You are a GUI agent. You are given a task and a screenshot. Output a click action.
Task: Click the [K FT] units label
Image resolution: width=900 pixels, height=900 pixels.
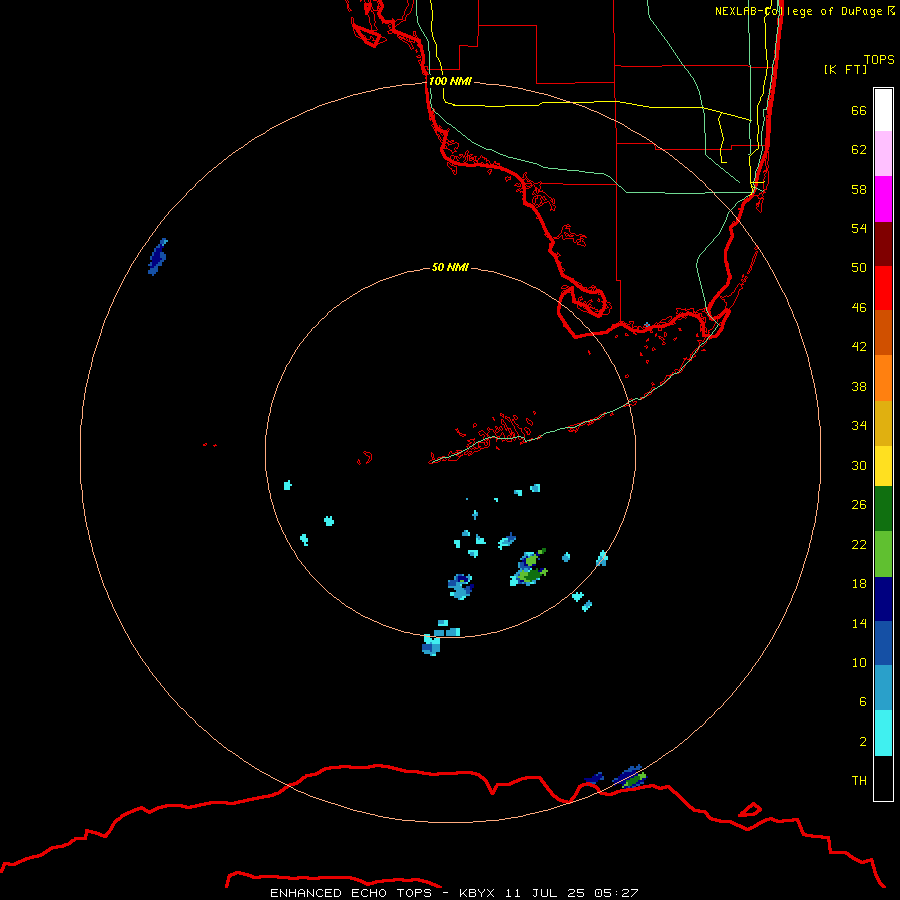point(845,69)
